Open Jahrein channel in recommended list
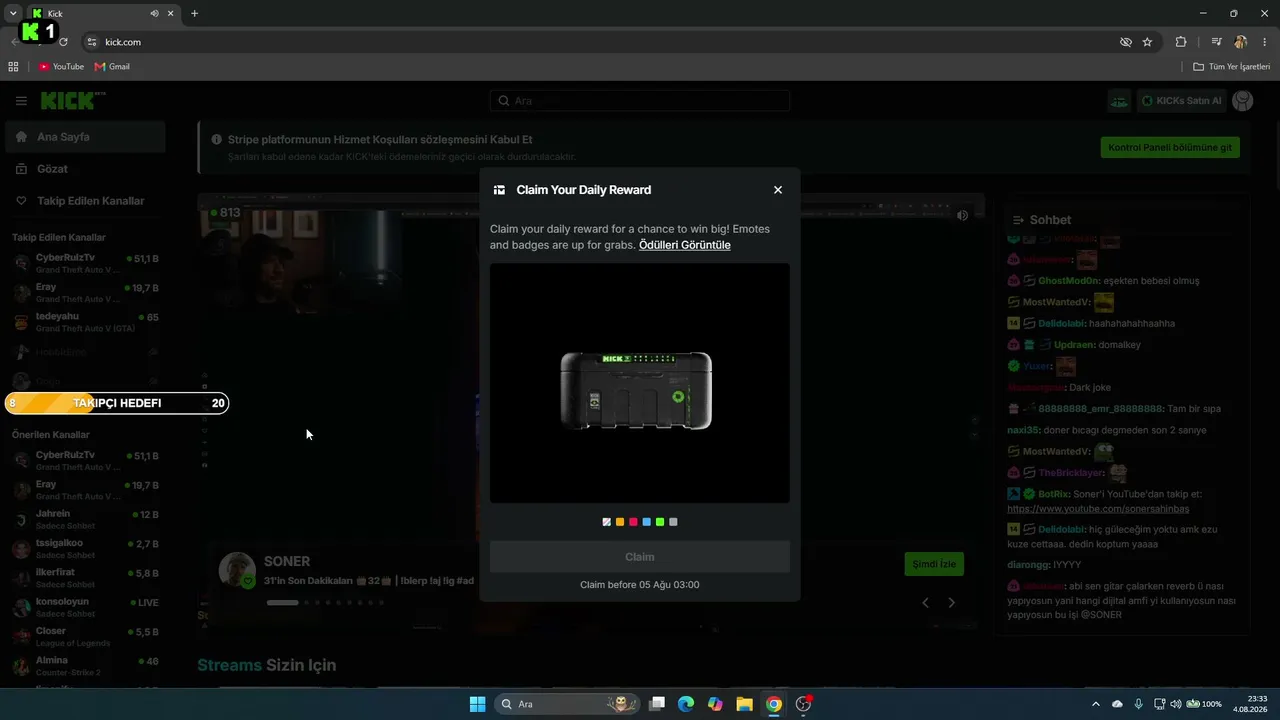The width and height of the screenshot is (1280, 720). pyautogui.click(x=85, y=519)
